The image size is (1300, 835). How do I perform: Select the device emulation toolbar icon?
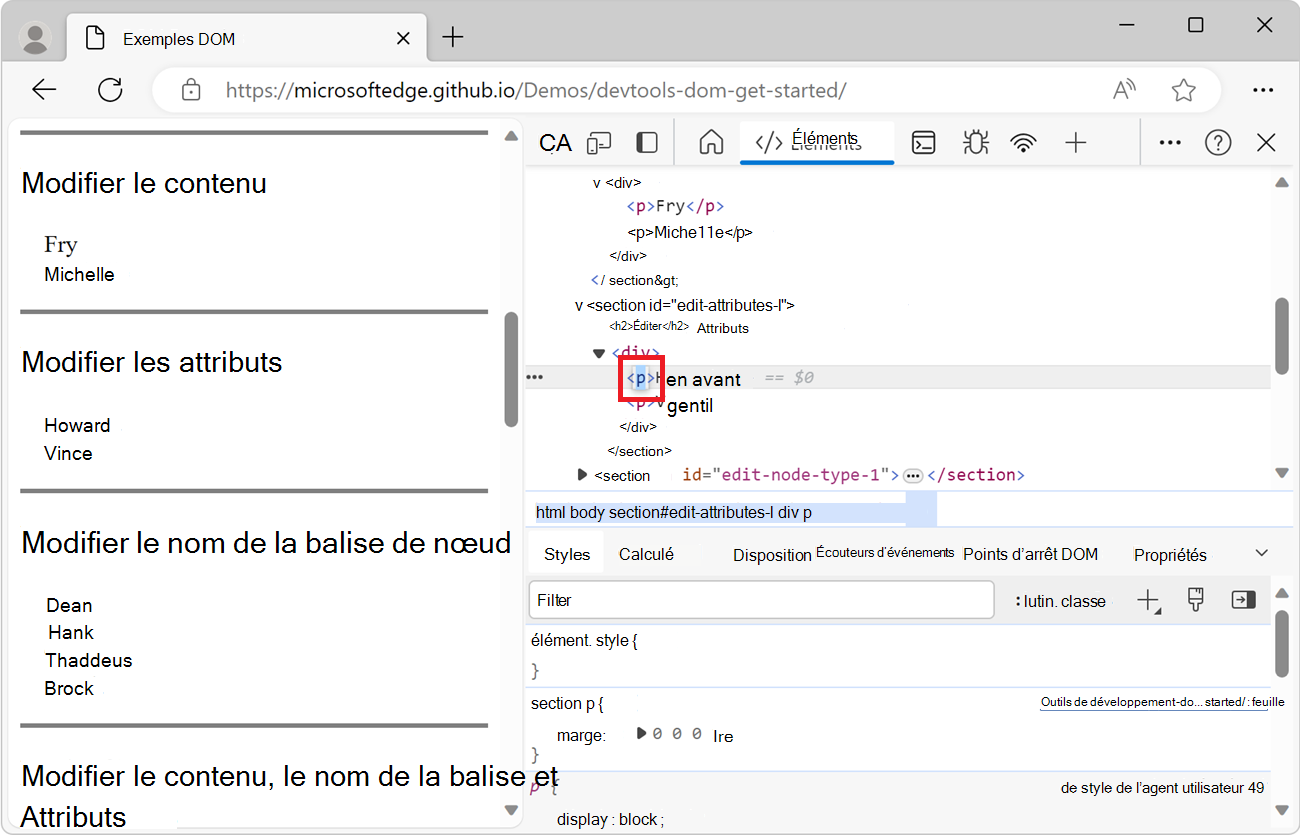(598, 142)
